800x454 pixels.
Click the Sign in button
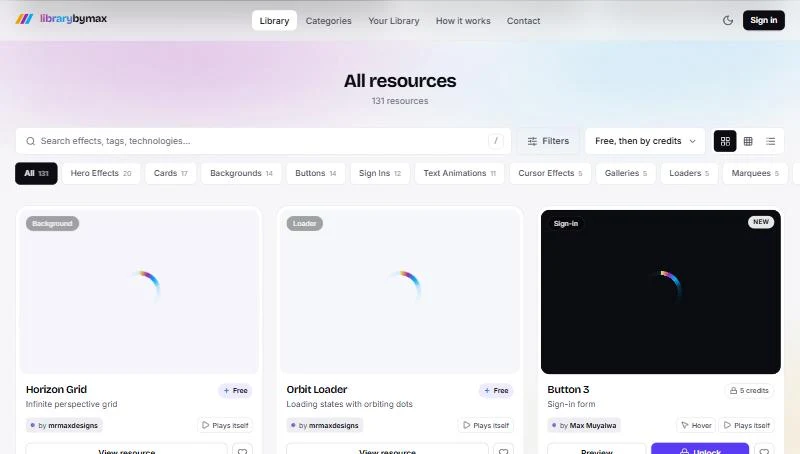pyautogui.click(x=763, y=20)
